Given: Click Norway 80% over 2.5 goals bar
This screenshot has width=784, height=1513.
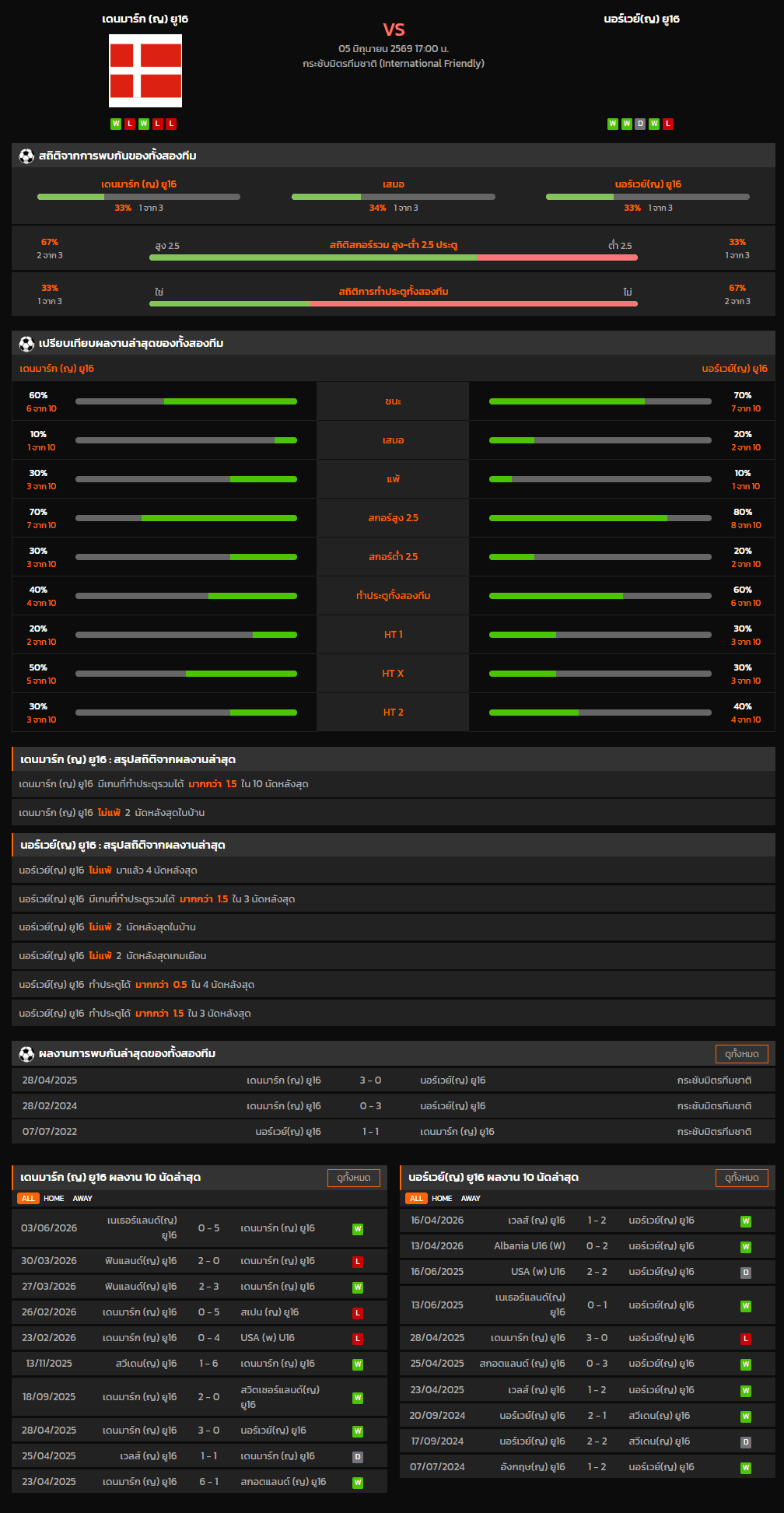Looking at the screenshot, I should [x=600, y=518].
